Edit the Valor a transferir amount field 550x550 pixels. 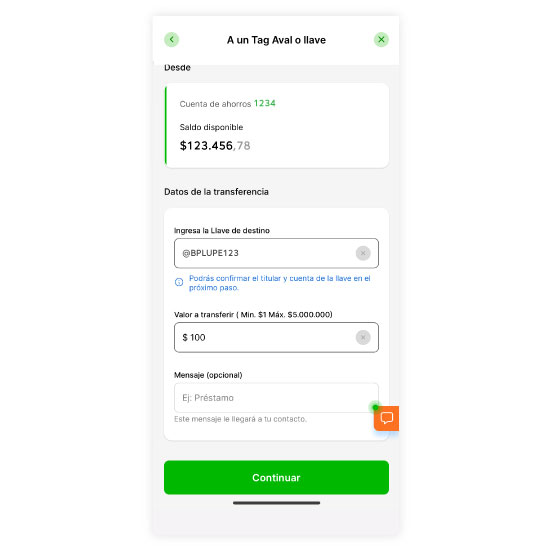point(276,337)
